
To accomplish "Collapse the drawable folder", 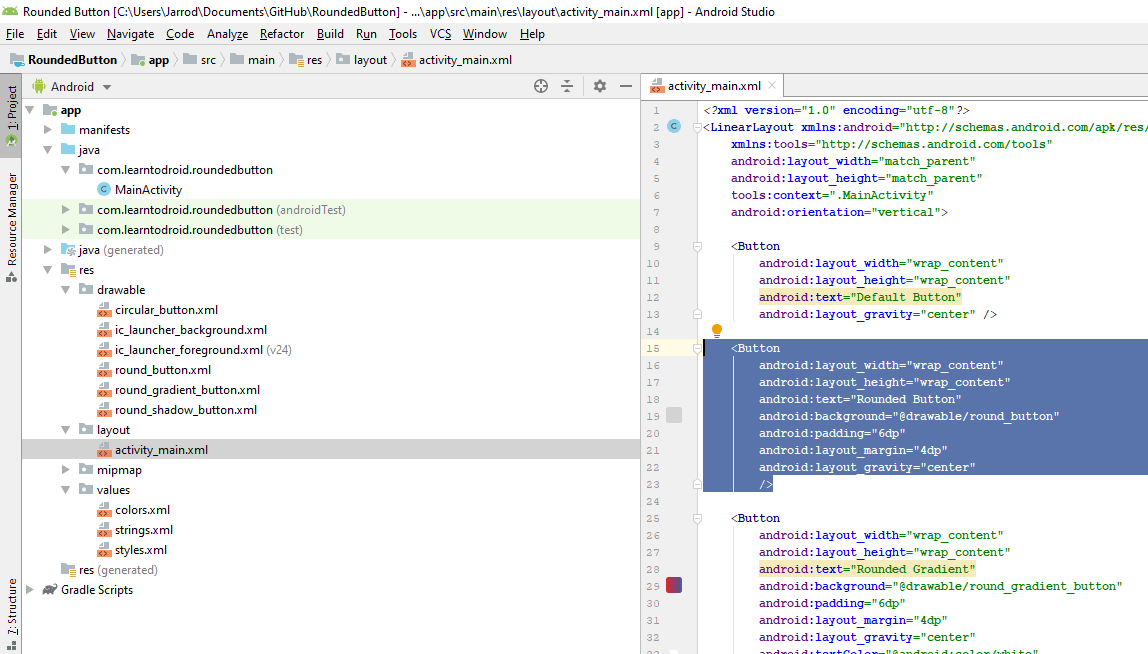I will coord(66,290).
